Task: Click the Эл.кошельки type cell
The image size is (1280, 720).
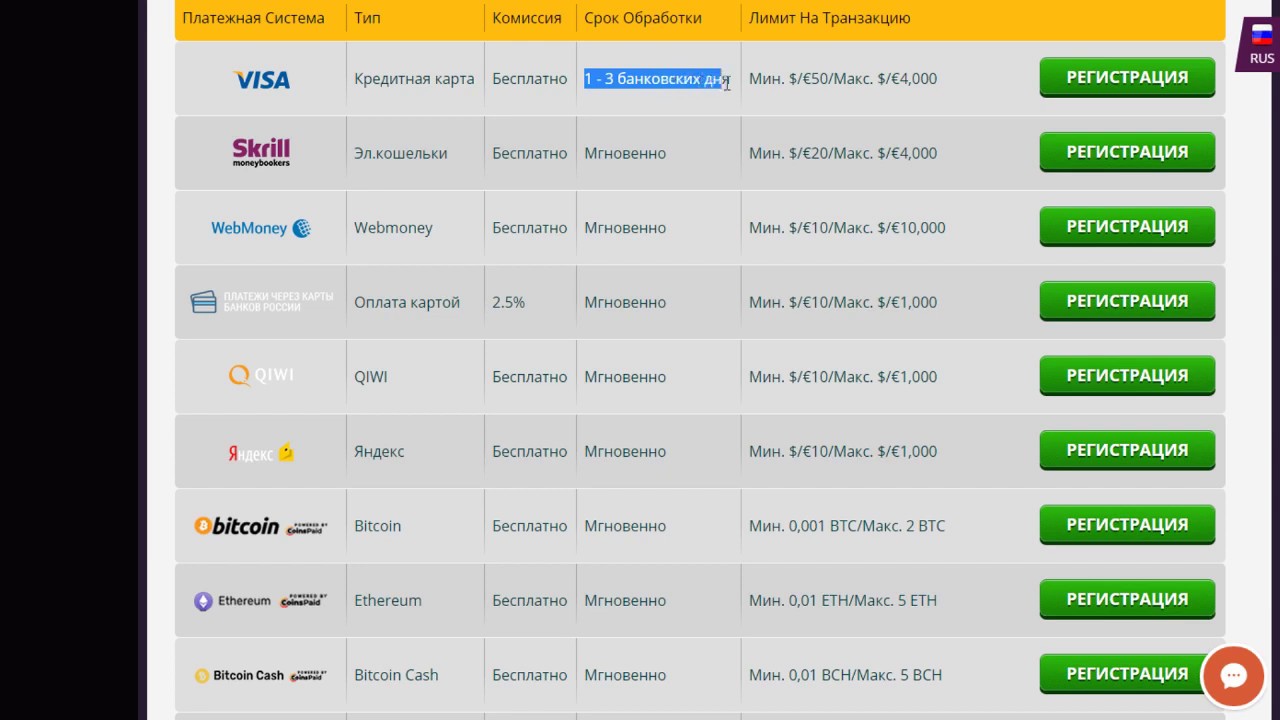Action: point(401,153)
